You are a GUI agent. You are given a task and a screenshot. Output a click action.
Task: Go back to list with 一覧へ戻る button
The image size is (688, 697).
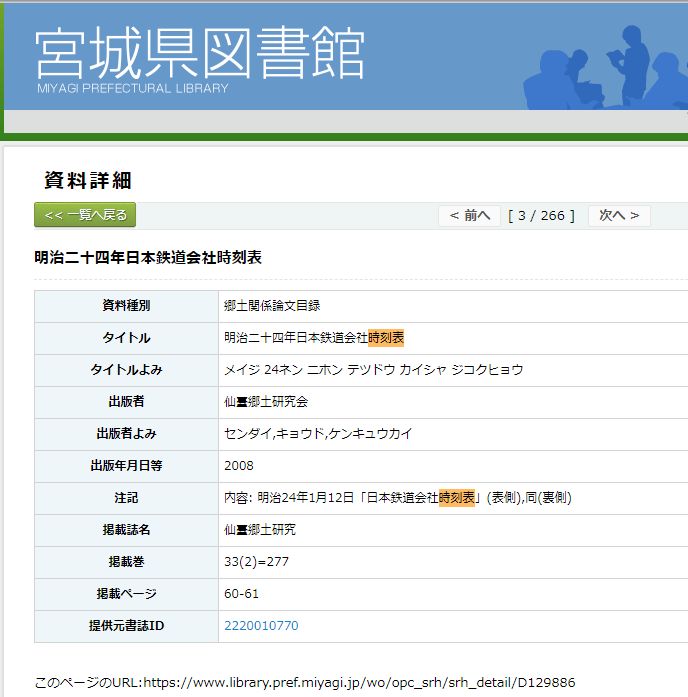pyautogui.click(x=85, y=215)
